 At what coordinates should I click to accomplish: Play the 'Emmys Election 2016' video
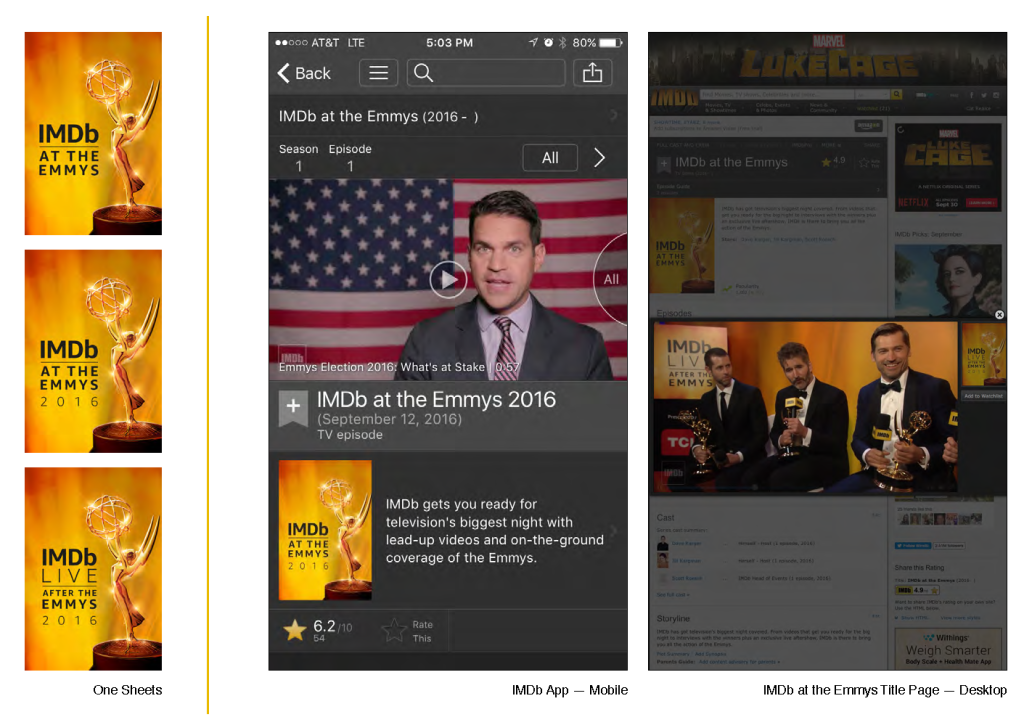click(448, 280)
